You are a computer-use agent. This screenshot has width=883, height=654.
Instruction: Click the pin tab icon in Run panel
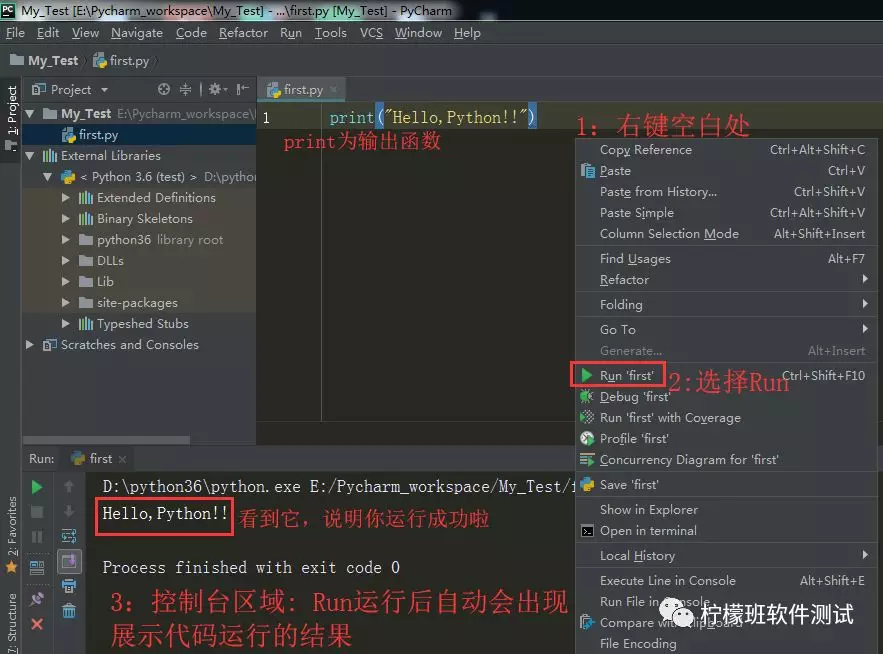pos(37,599)
